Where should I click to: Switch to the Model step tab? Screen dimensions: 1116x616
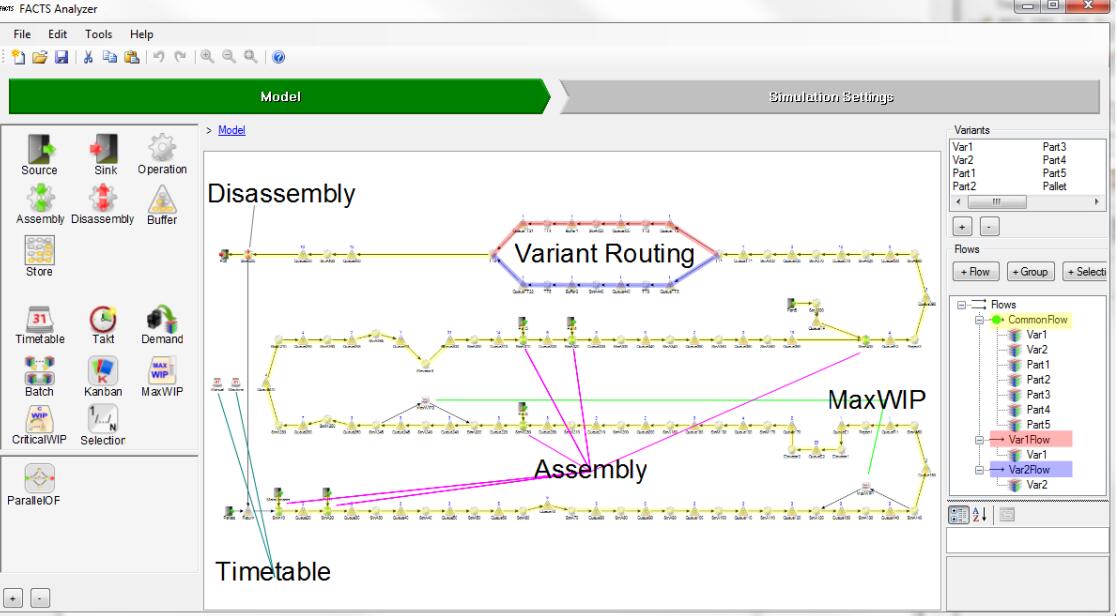(x=280, y=97)
